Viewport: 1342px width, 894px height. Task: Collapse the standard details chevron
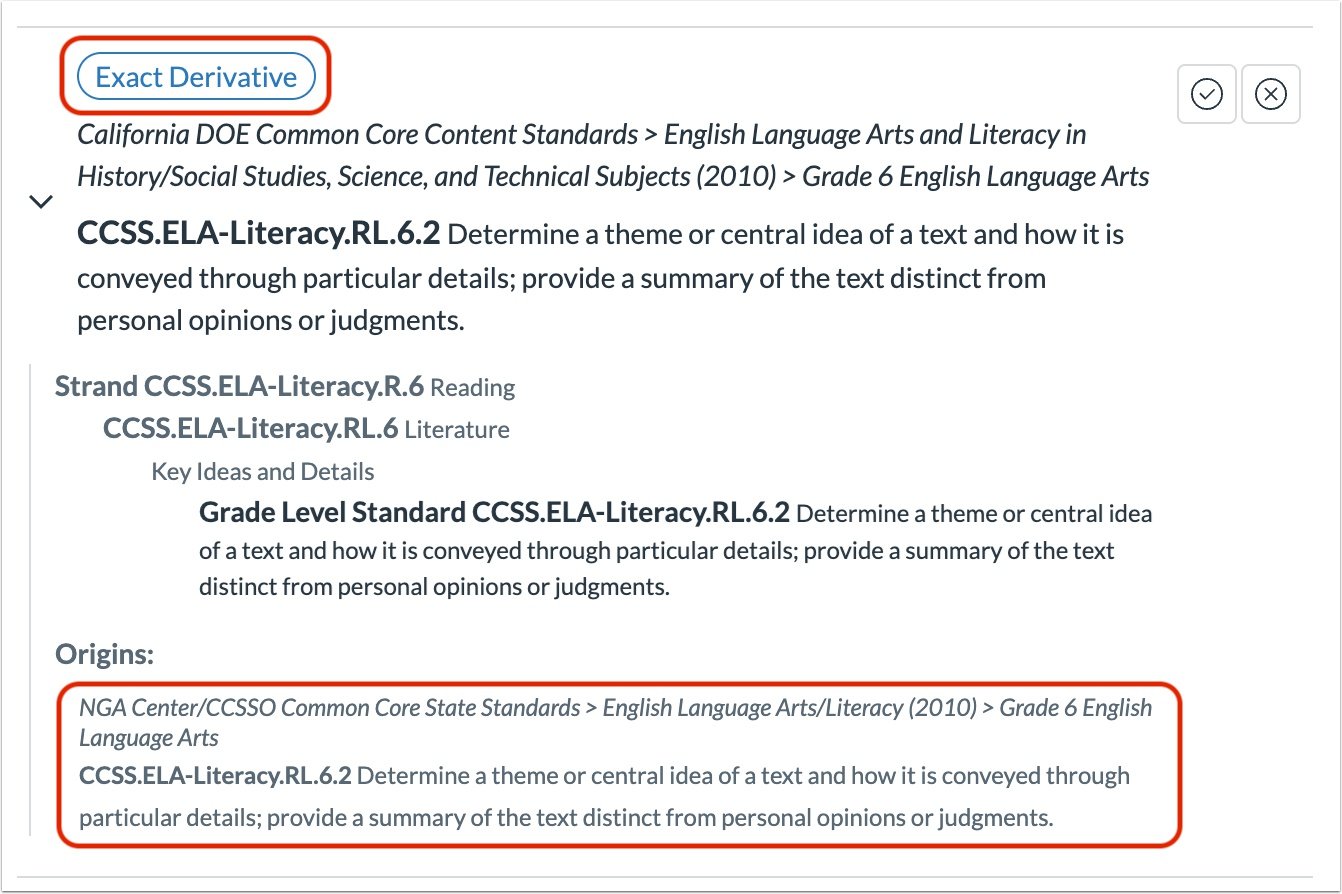[x=41, y=202]
